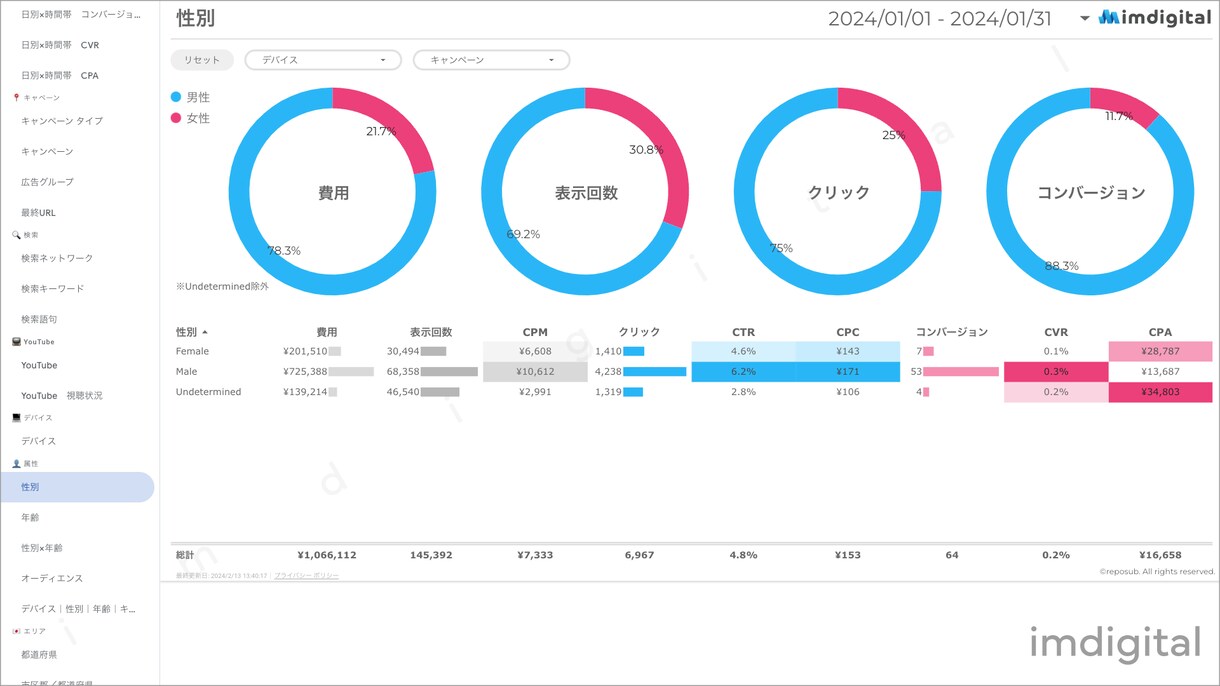The width and height of the screenshot is (1220, 686).
Task: Click the monitor icon of the デバイス section heading
Action: point(16,418)
